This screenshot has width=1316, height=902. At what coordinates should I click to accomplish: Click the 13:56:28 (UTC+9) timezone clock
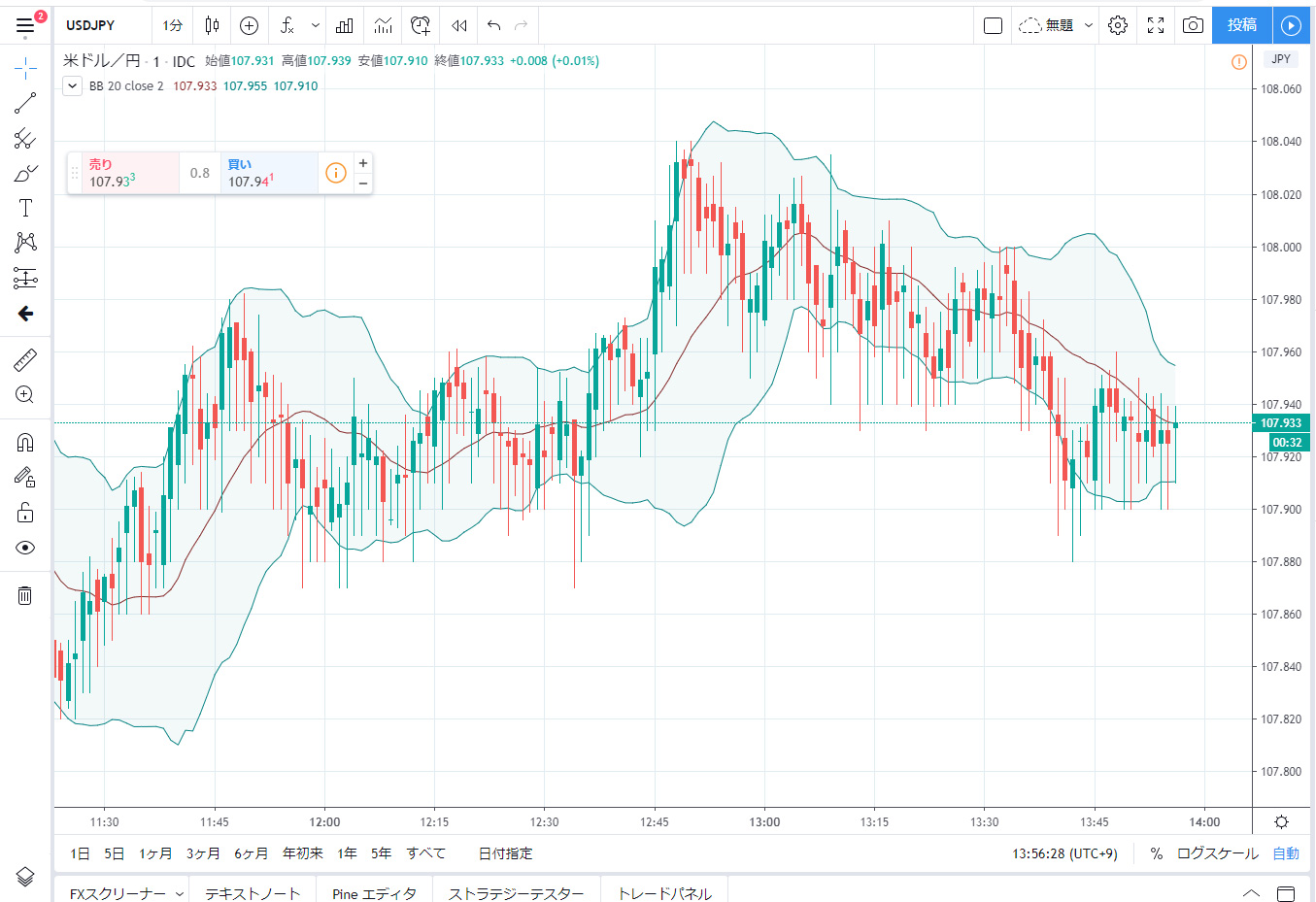(x=1064, y=853)
